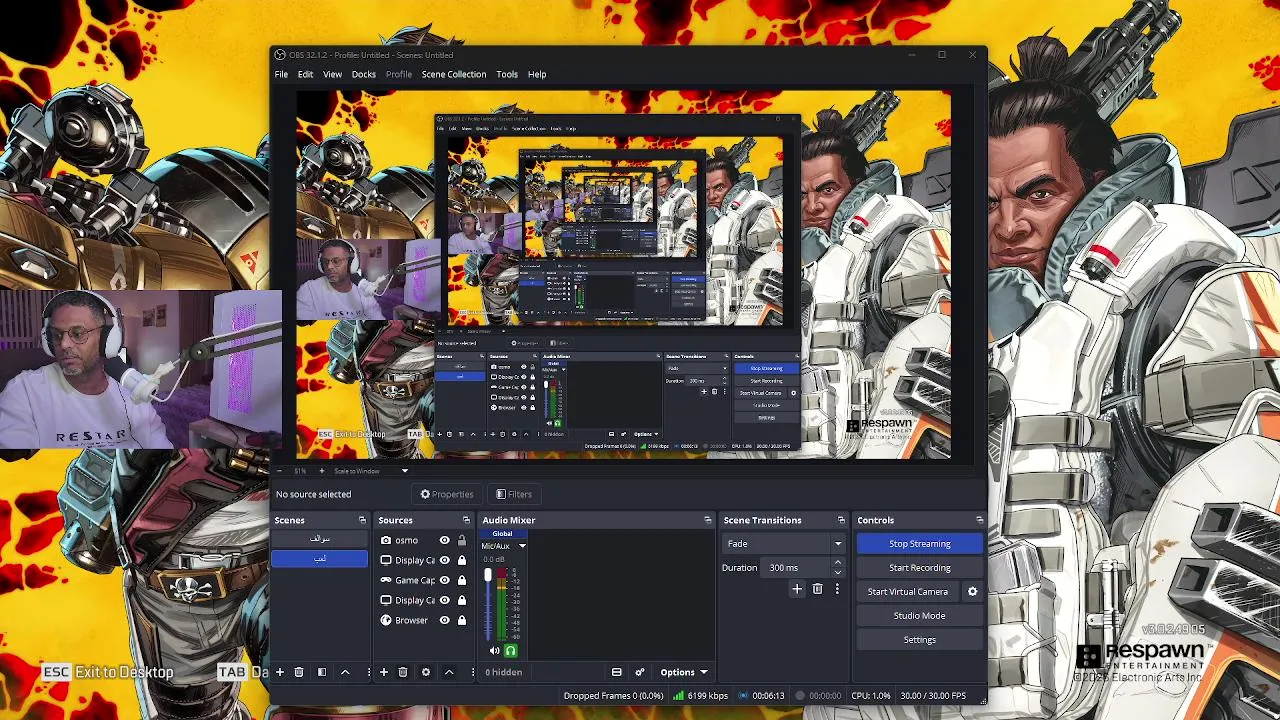Increase transition duration with up arrow
Image resolution: width=1280 pixels, height=720 pixels.
(x=838, y=563)
